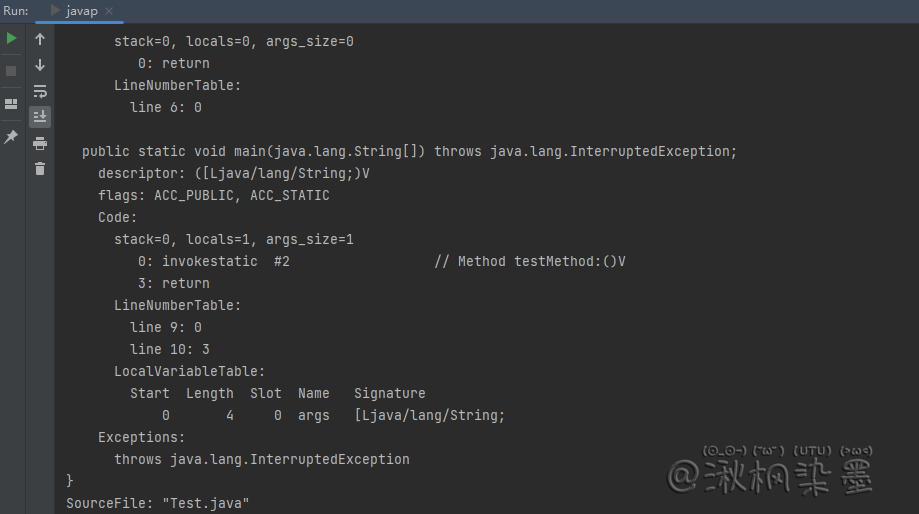Click the Down the Stack Trace arrow
Screen dimensions: 919x514
[x=40, y=65]
